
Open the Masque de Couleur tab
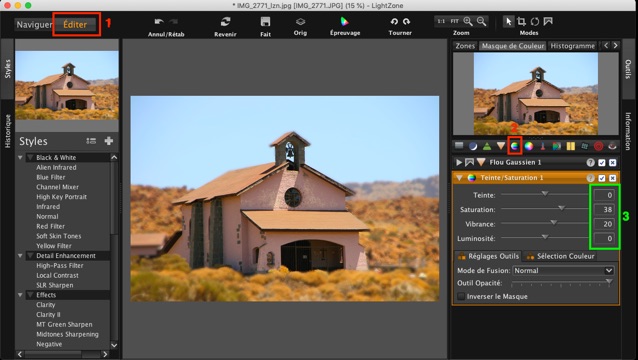click(x=513, y=46)
